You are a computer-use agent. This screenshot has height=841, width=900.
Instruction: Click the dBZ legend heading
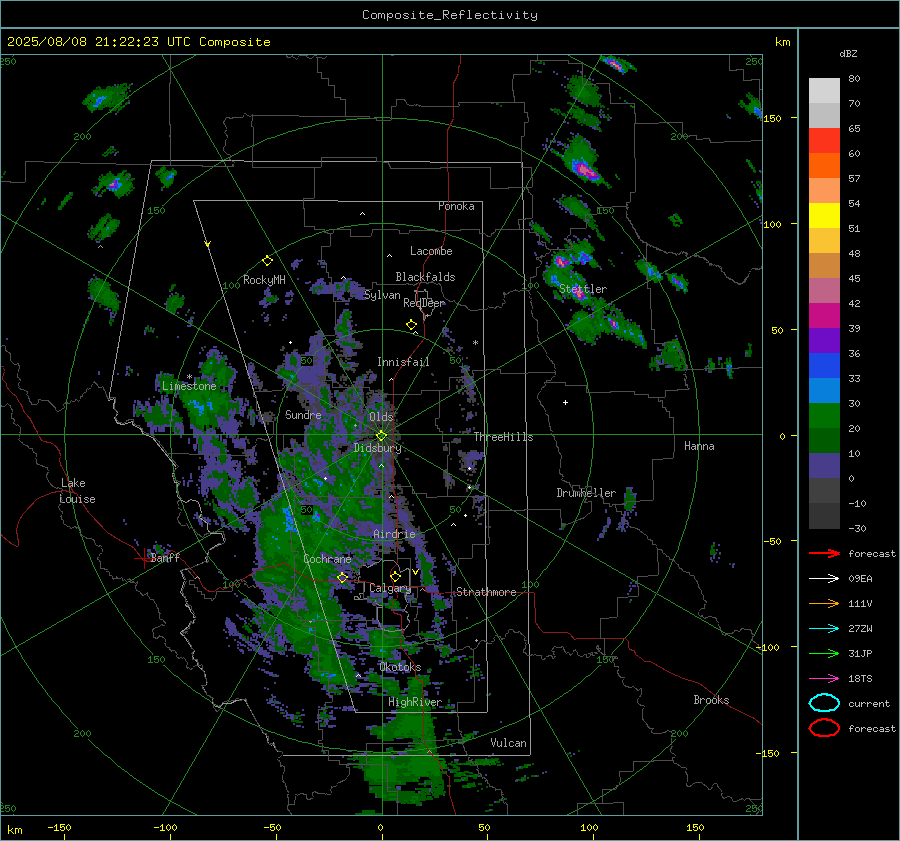(x=848, y=53)
